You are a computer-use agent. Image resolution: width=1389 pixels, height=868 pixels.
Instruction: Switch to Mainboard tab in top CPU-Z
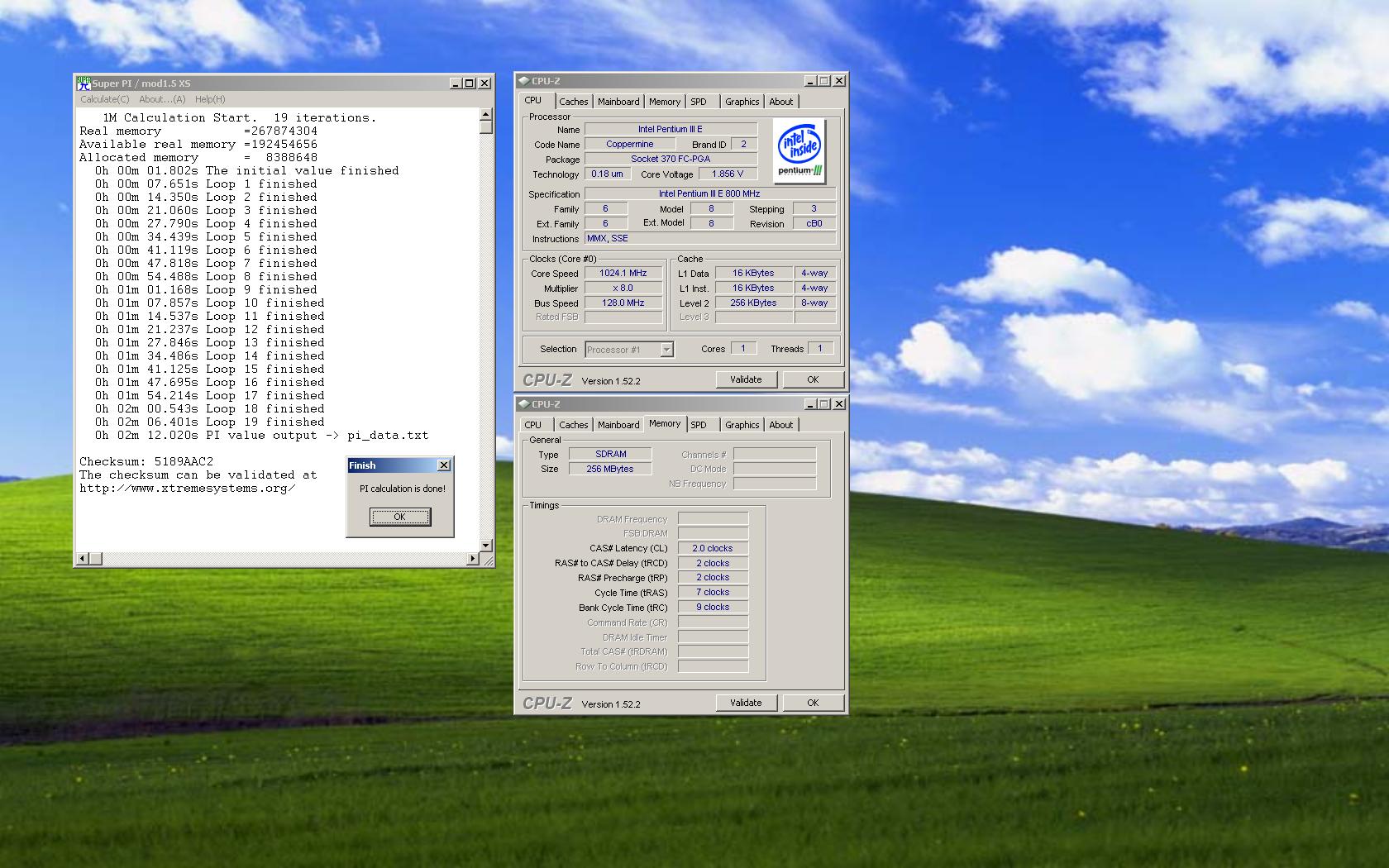[x=618, y=102]
